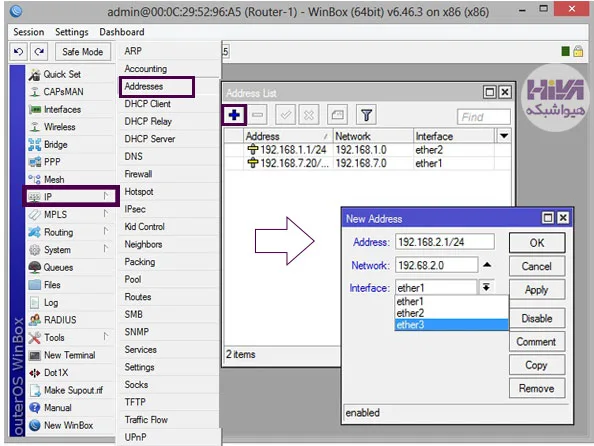Open the Bridge sidebar item
Viewport: 594px width, 446px height.
click(56, 144)
